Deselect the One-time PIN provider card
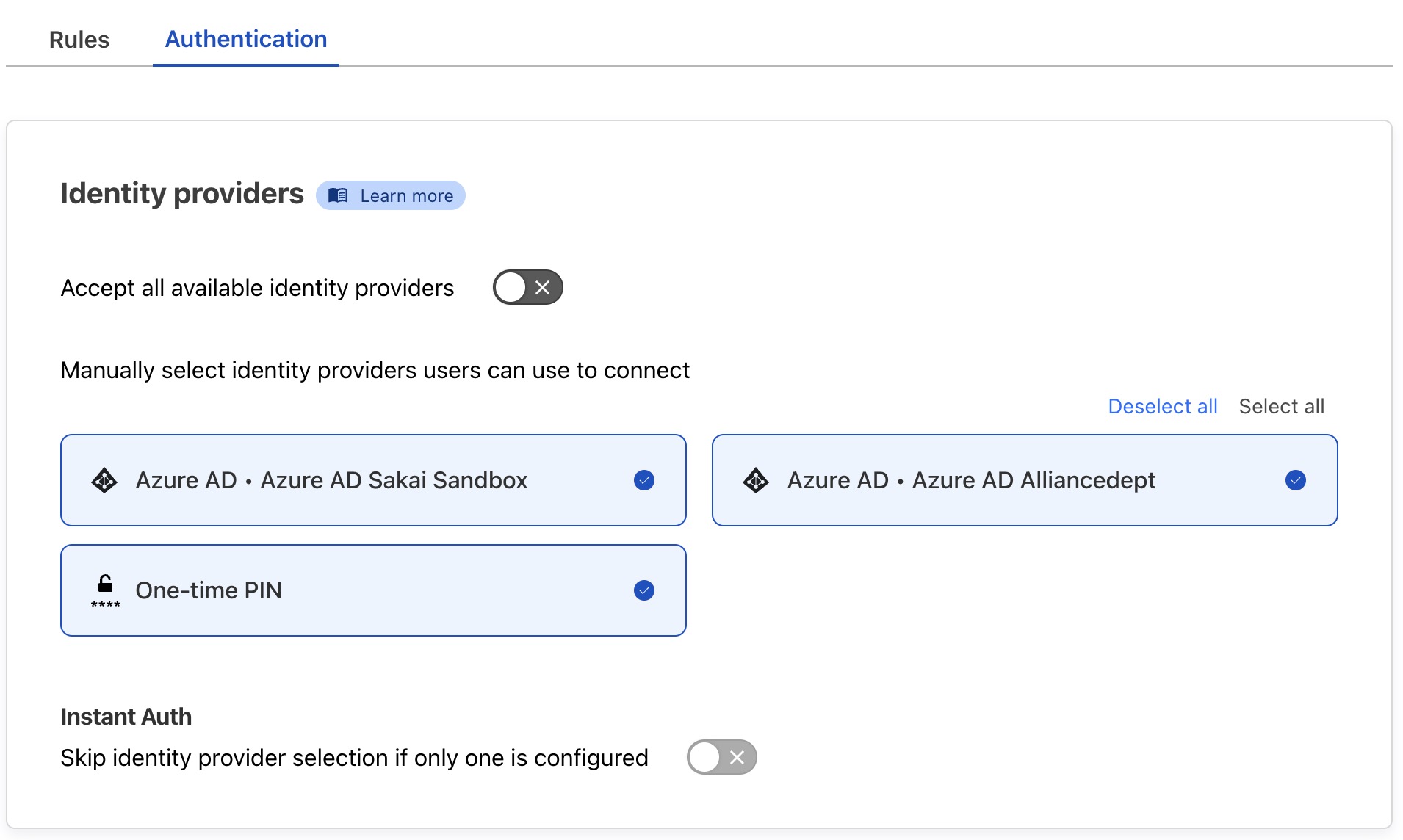 [x=372, y=590]
